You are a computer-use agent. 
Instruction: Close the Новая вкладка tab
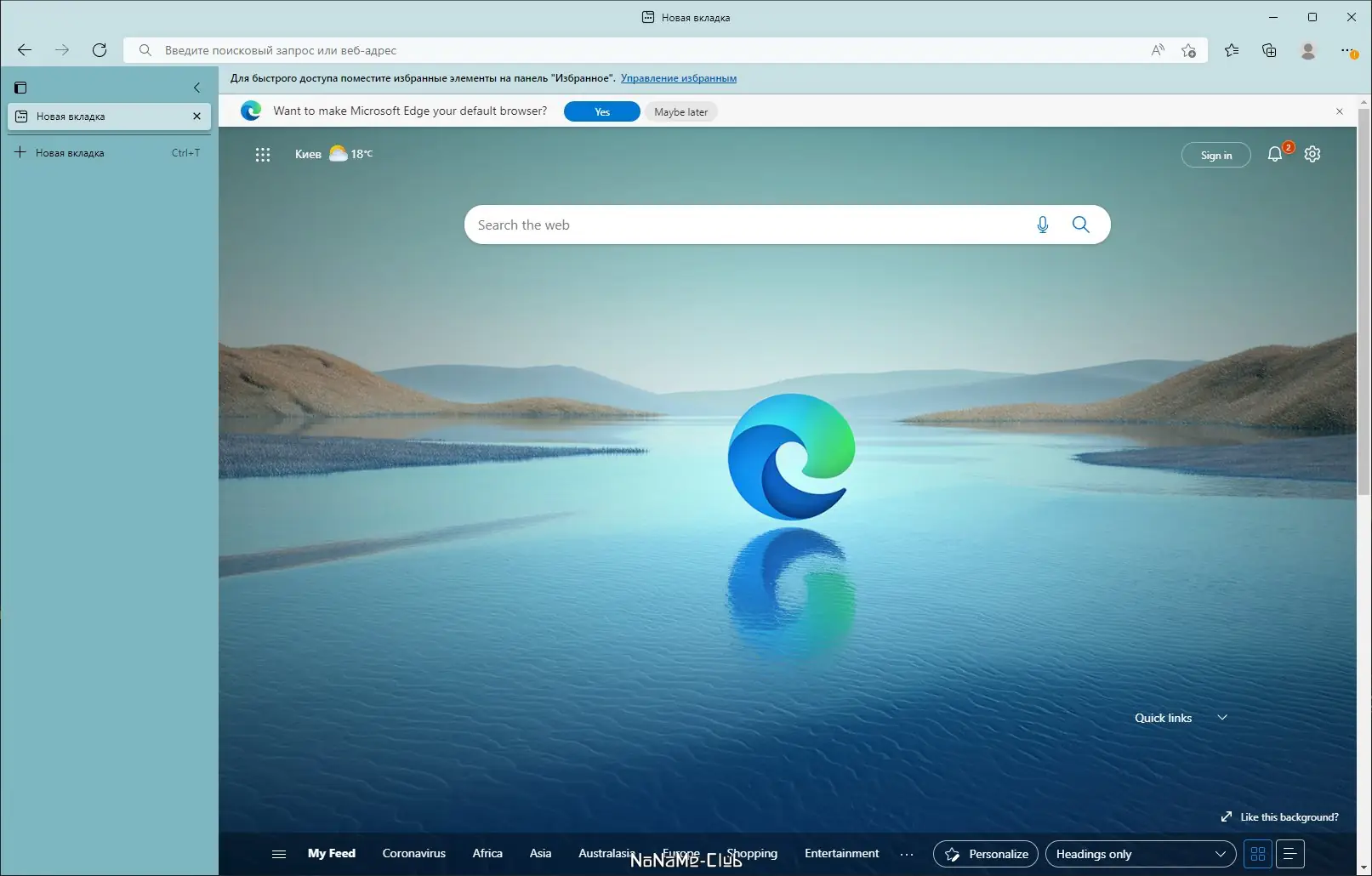coord(196,117)
